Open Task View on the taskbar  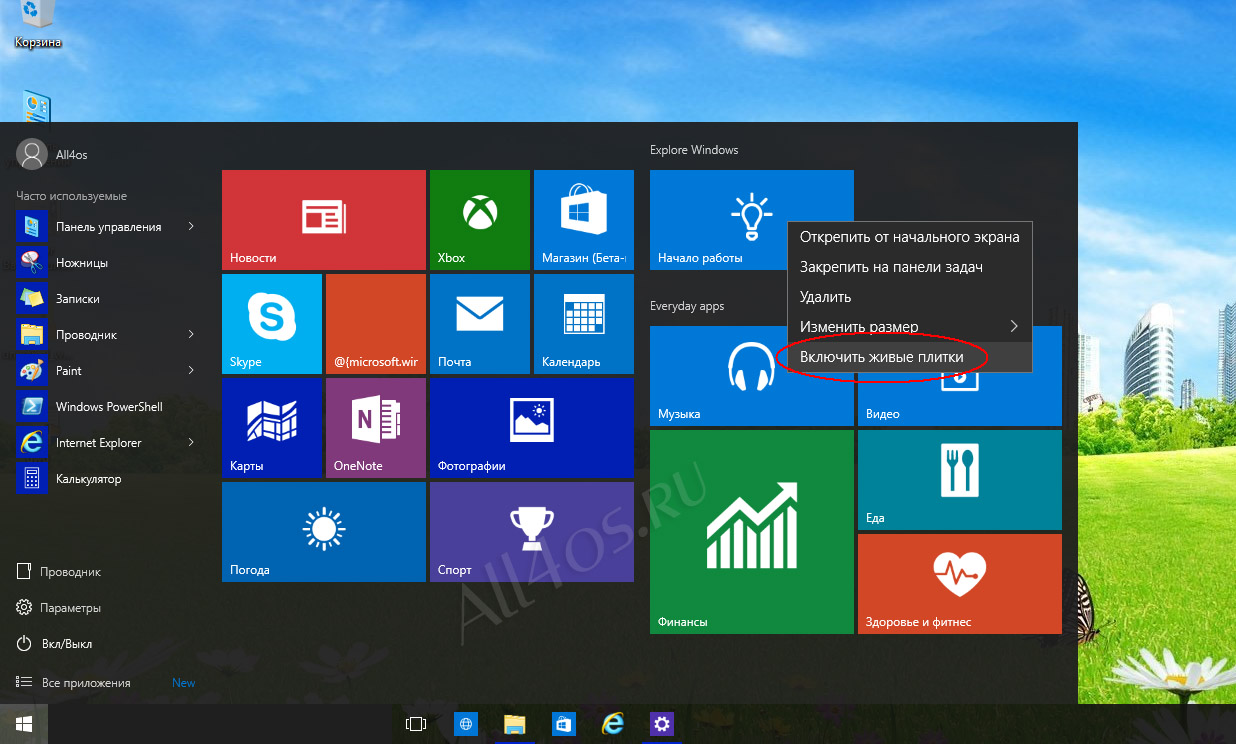click(x=416, y=724)
